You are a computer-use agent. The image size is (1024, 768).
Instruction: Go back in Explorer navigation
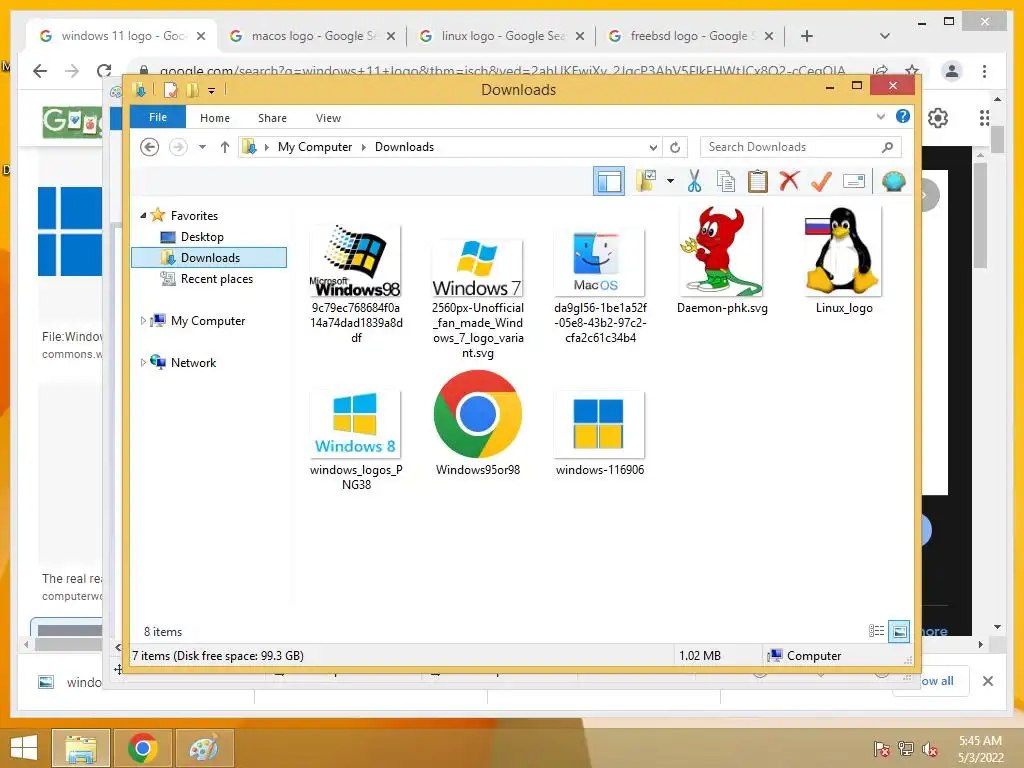[150, 147]
